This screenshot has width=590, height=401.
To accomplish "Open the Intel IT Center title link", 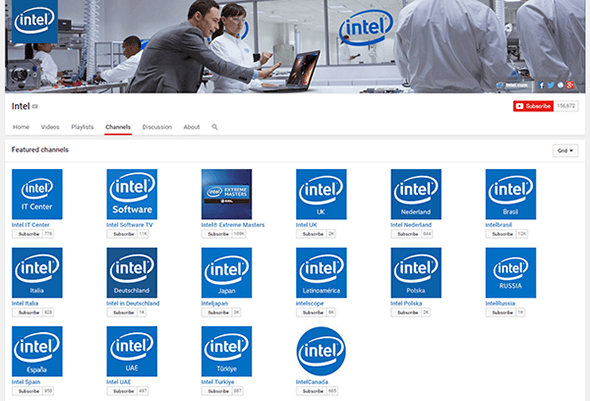I will click(30, 225).
